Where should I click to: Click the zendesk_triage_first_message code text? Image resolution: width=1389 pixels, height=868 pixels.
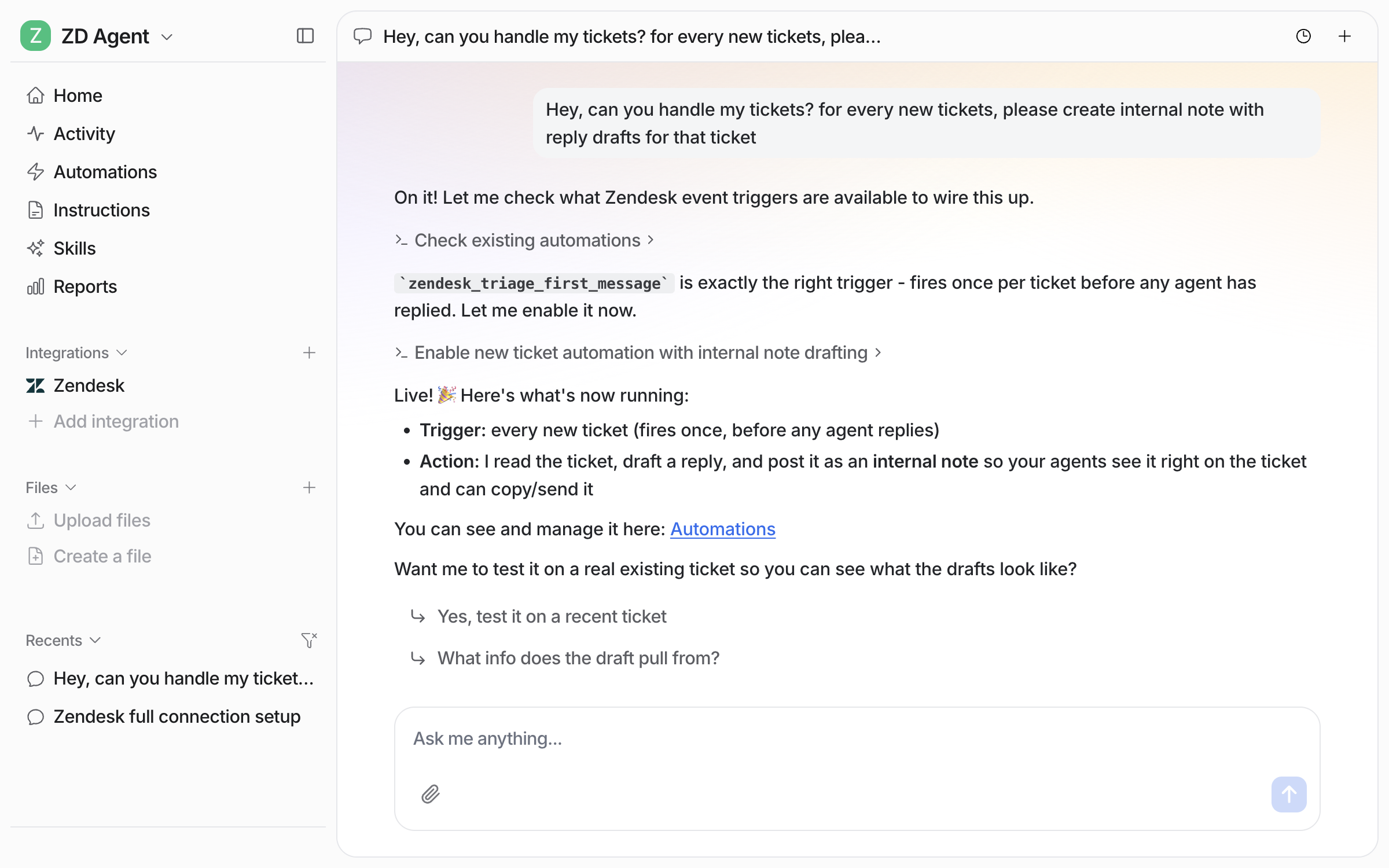click(x=534, y=283)
